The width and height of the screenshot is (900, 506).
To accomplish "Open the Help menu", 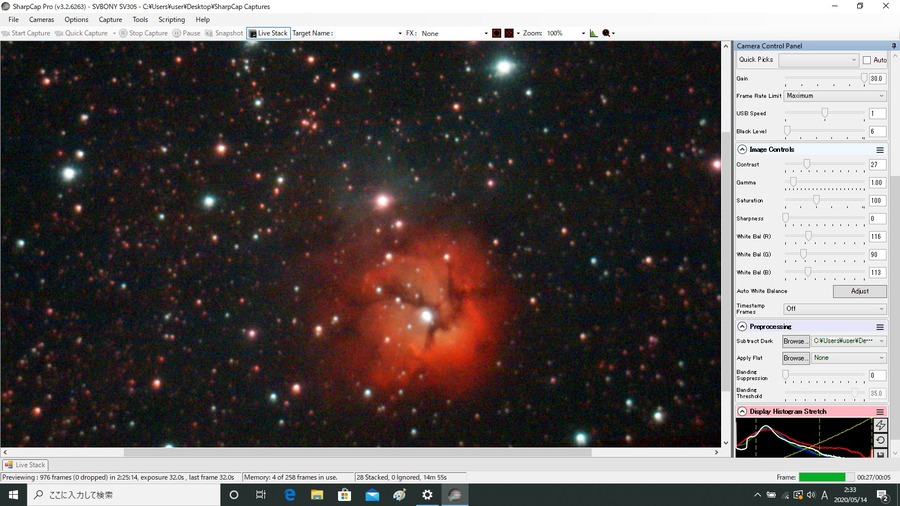I will (203, 20).
